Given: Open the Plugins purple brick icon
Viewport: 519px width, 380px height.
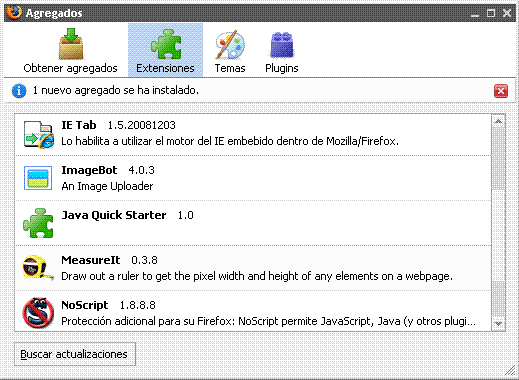Looking at the screenshot, I should [282, 45].
